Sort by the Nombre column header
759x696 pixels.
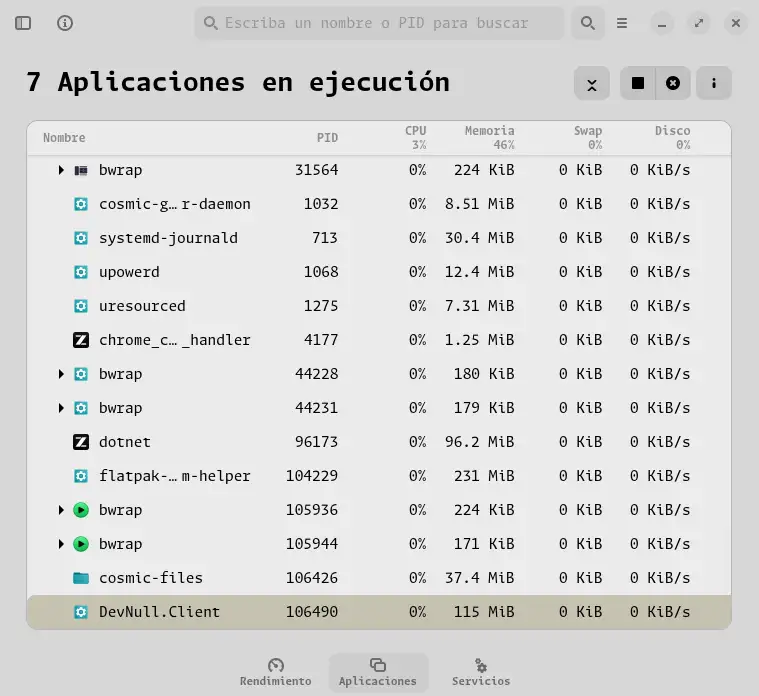coord(64,138)
